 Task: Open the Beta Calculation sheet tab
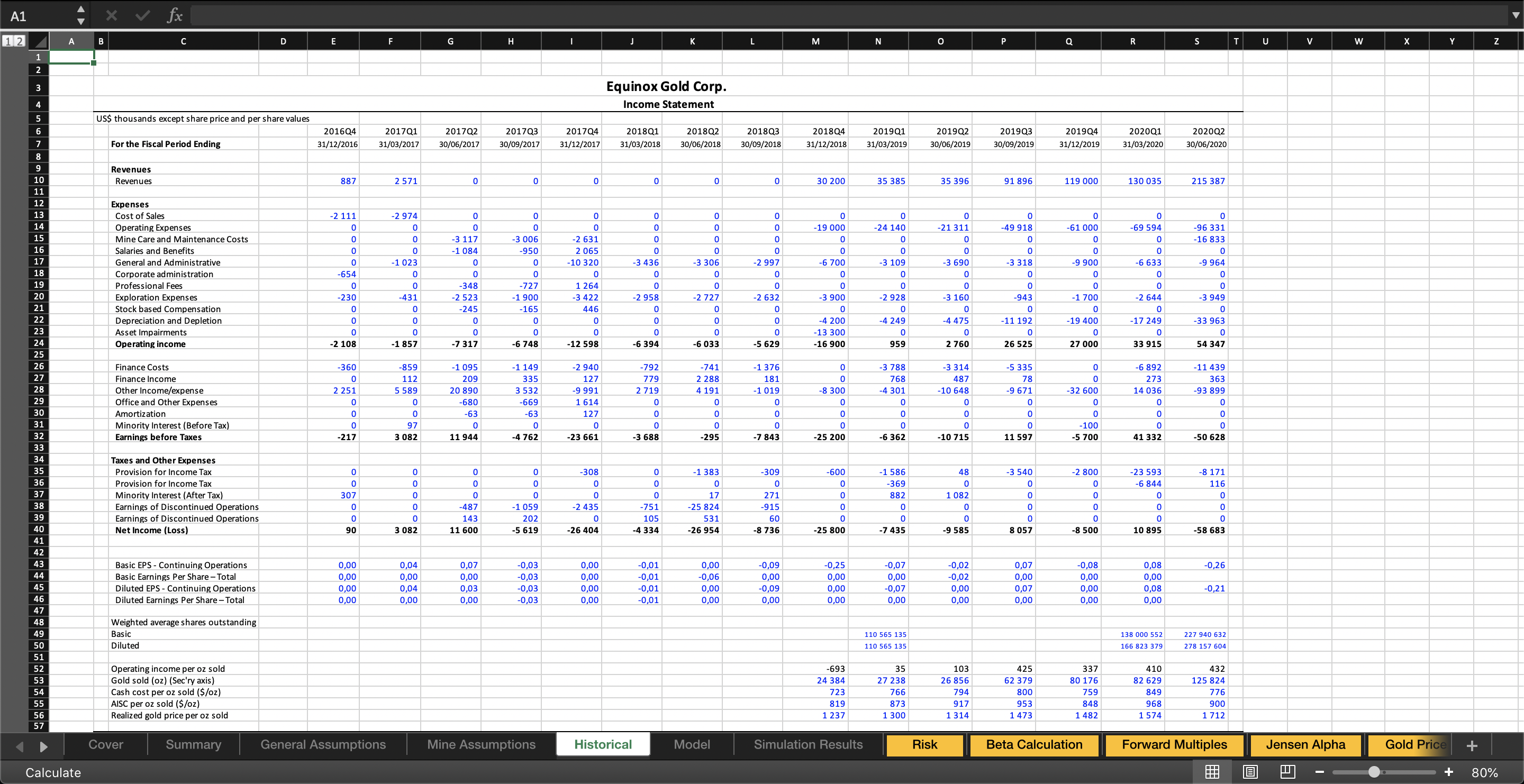point(1034,744)
